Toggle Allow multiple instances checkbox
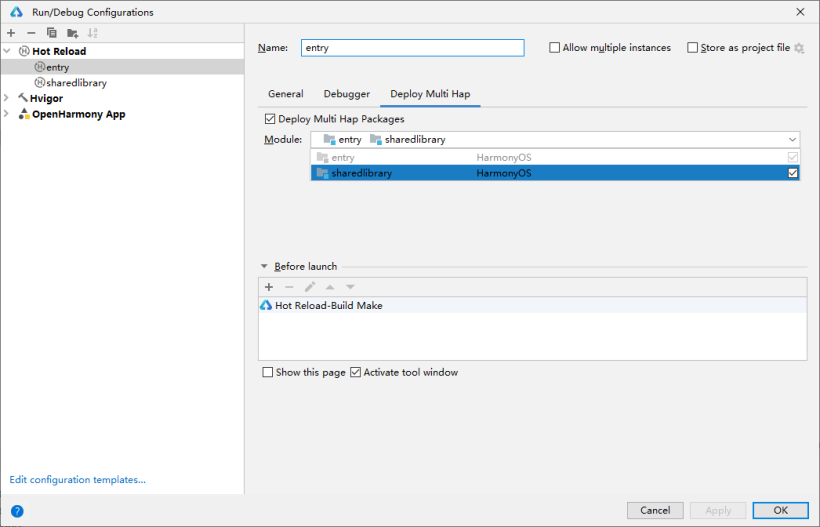The image size is (820, 527). coord(554,48)
